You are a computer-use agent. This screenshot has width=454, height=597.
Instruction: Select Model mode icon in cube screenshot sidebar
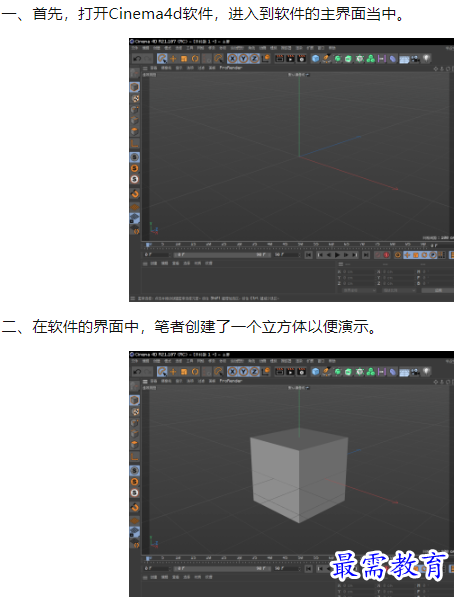pyautogui.click(x=135, y=400)
